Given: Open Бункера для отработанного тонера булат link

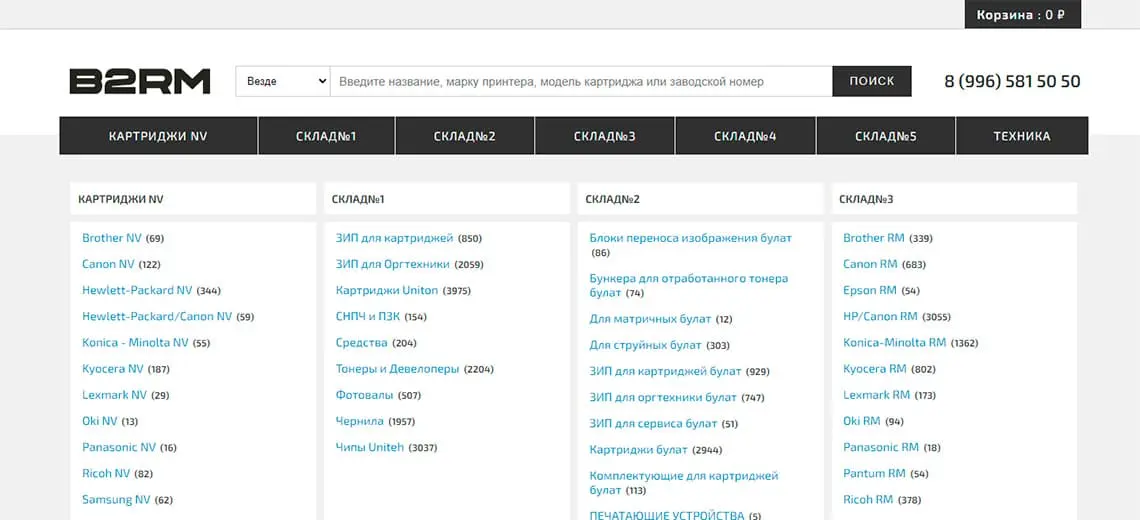Looking at the screenshot, I should [x=689, y=285].
